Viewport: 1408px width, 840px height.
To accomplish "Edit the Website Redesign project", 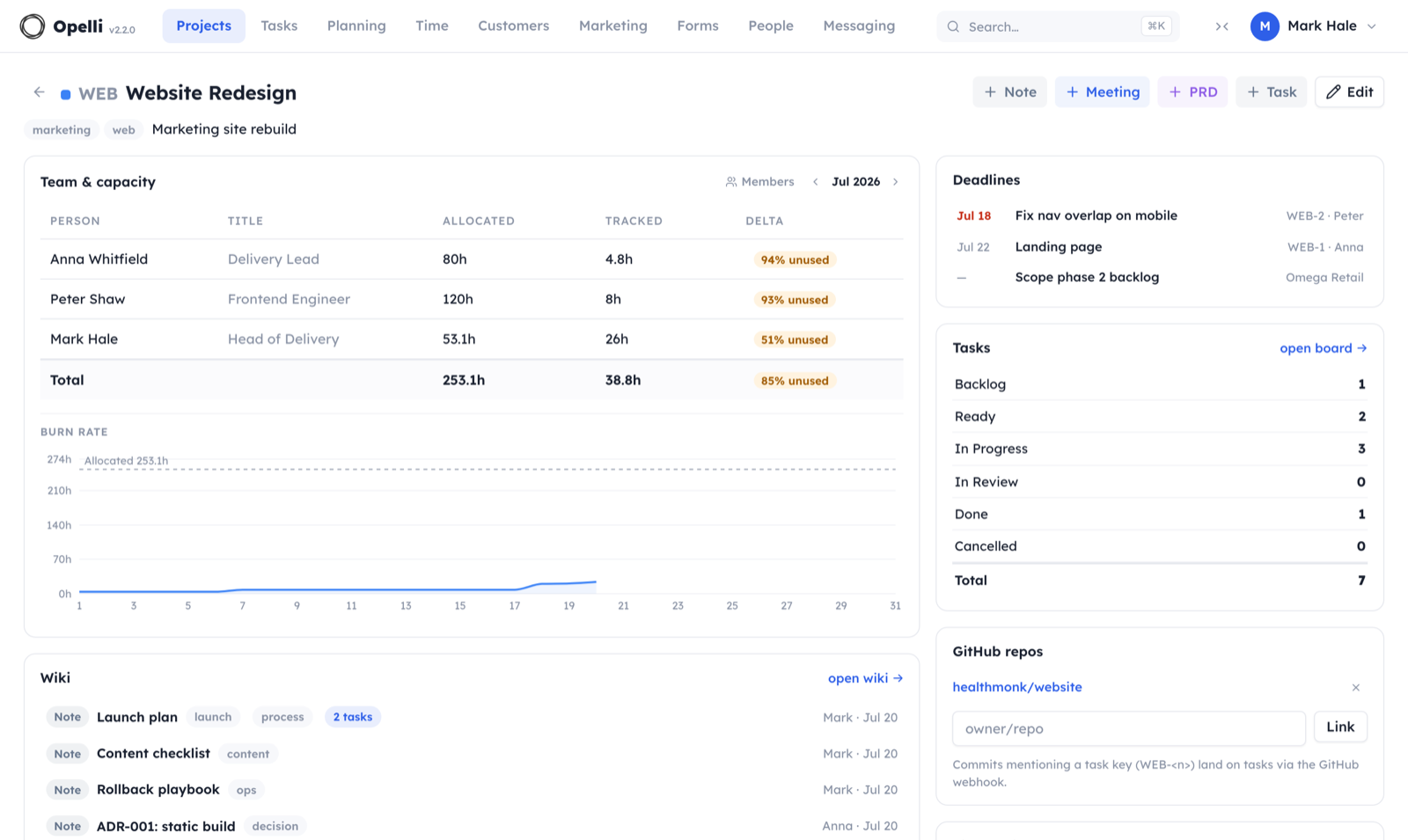I will (1349, 92).
